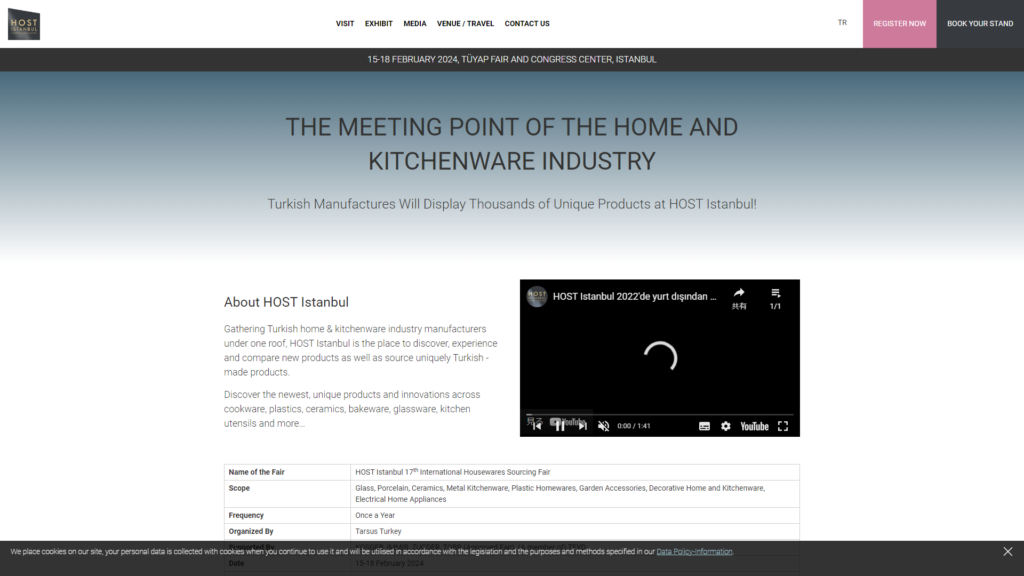The width and height of the screenshot is (1024, 576).
Task: Open the Data Policy-Information link
Action: (x=694, y=551)
